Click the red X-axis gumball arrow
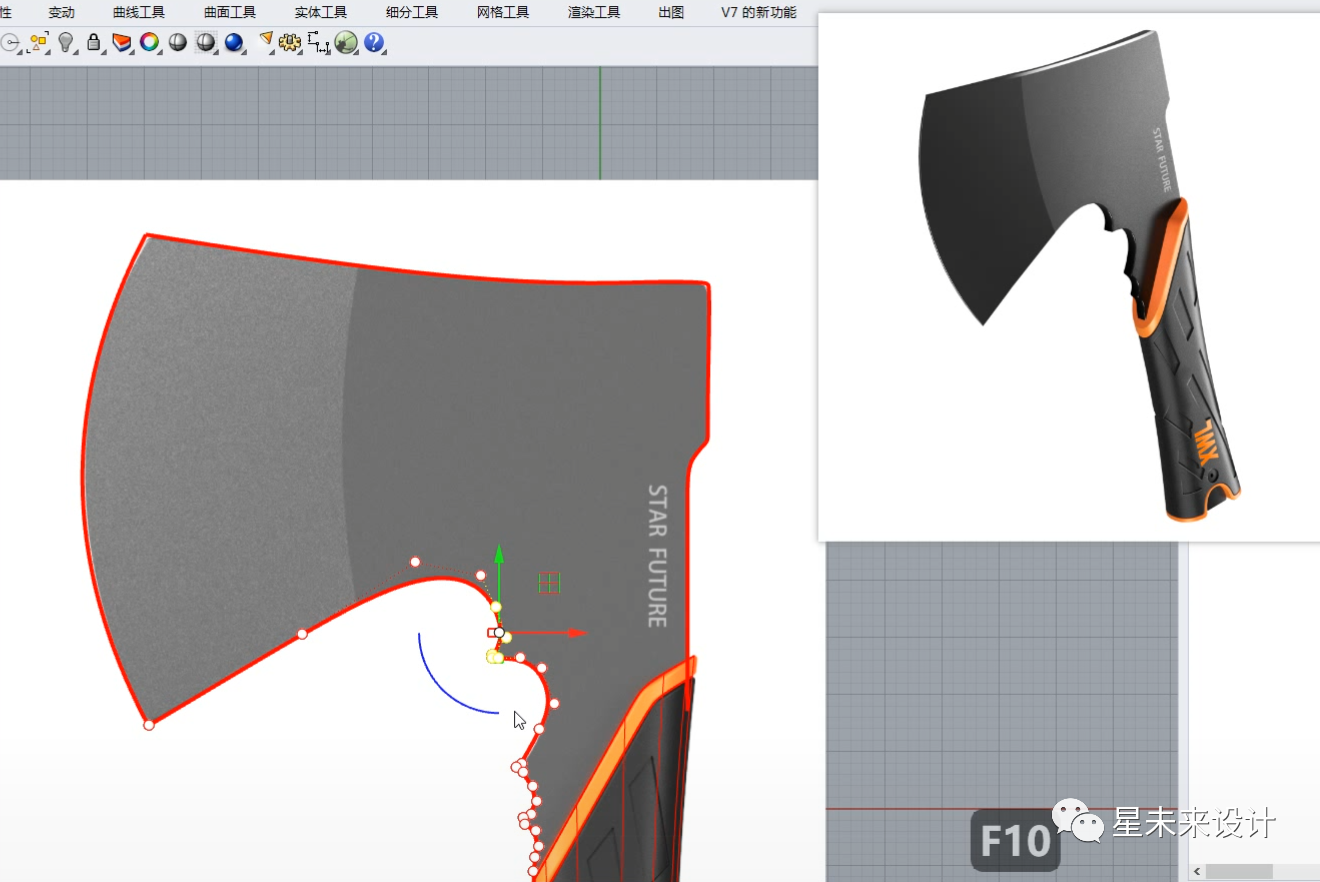Image resolution: width=1320 pixels, height=882 pixels. click(x=576, y=633)
